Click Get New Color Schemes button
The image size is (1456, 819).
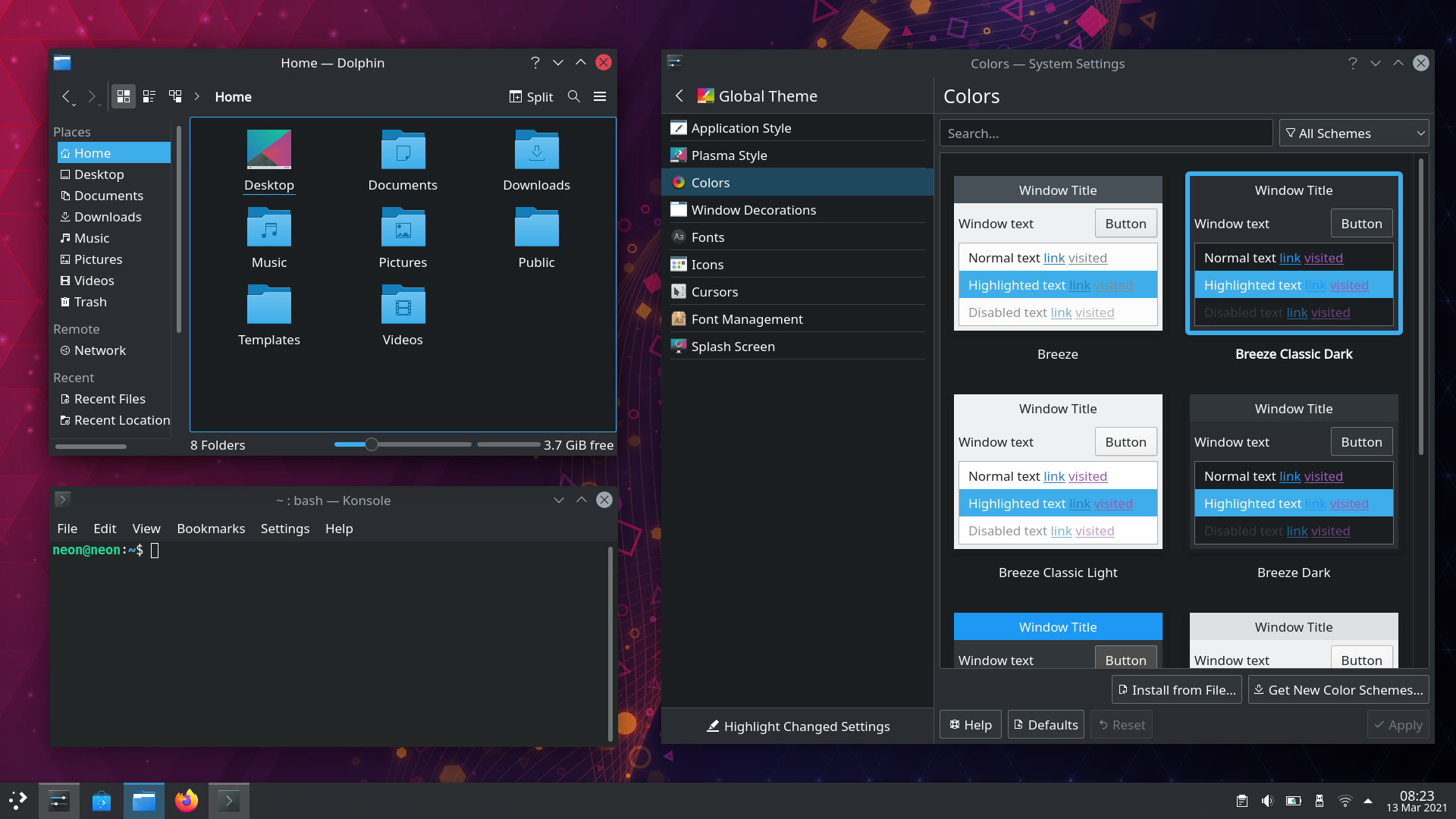coord(1338,690)
